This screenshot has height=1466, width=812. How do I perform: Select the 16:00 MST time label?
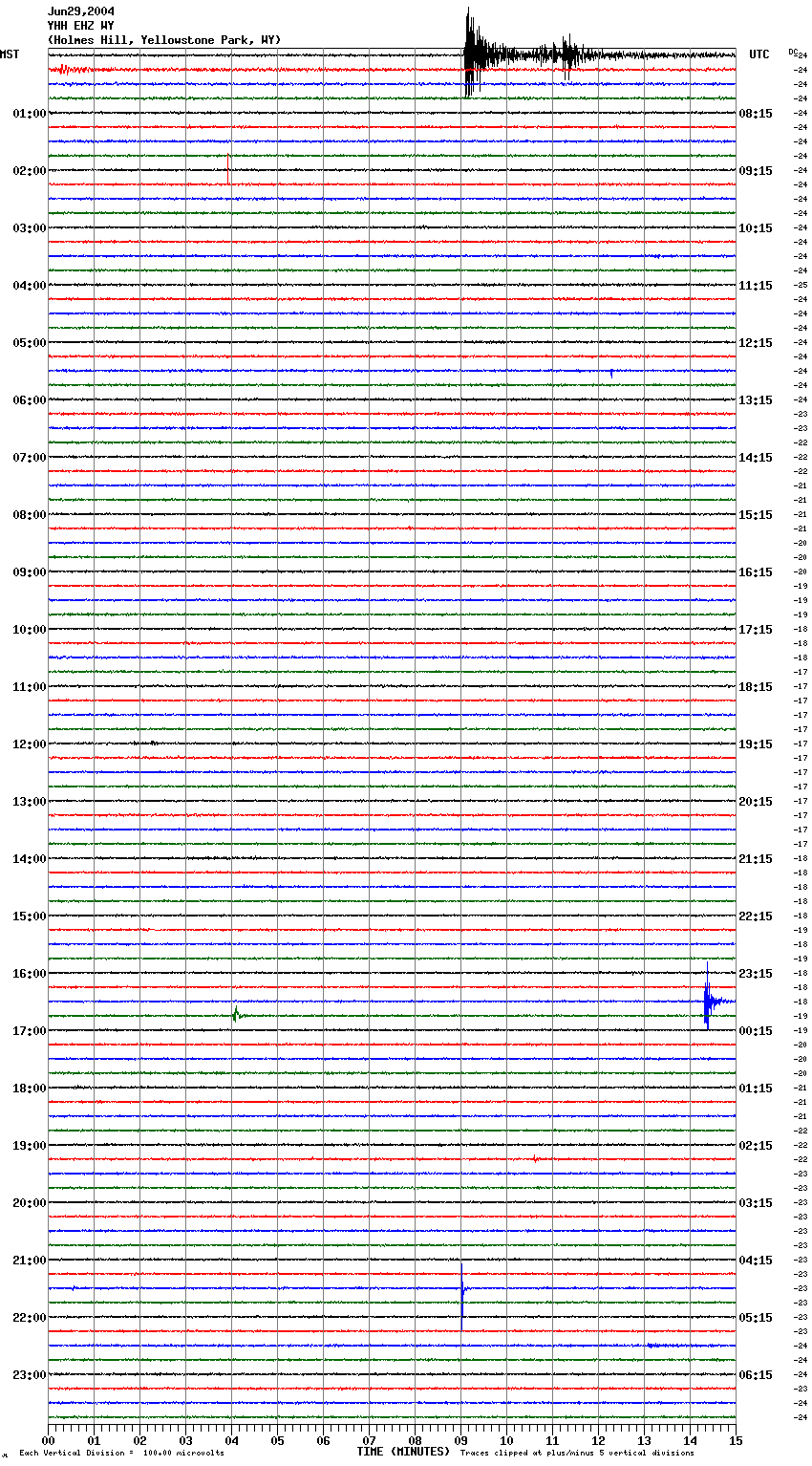point(30,974)
